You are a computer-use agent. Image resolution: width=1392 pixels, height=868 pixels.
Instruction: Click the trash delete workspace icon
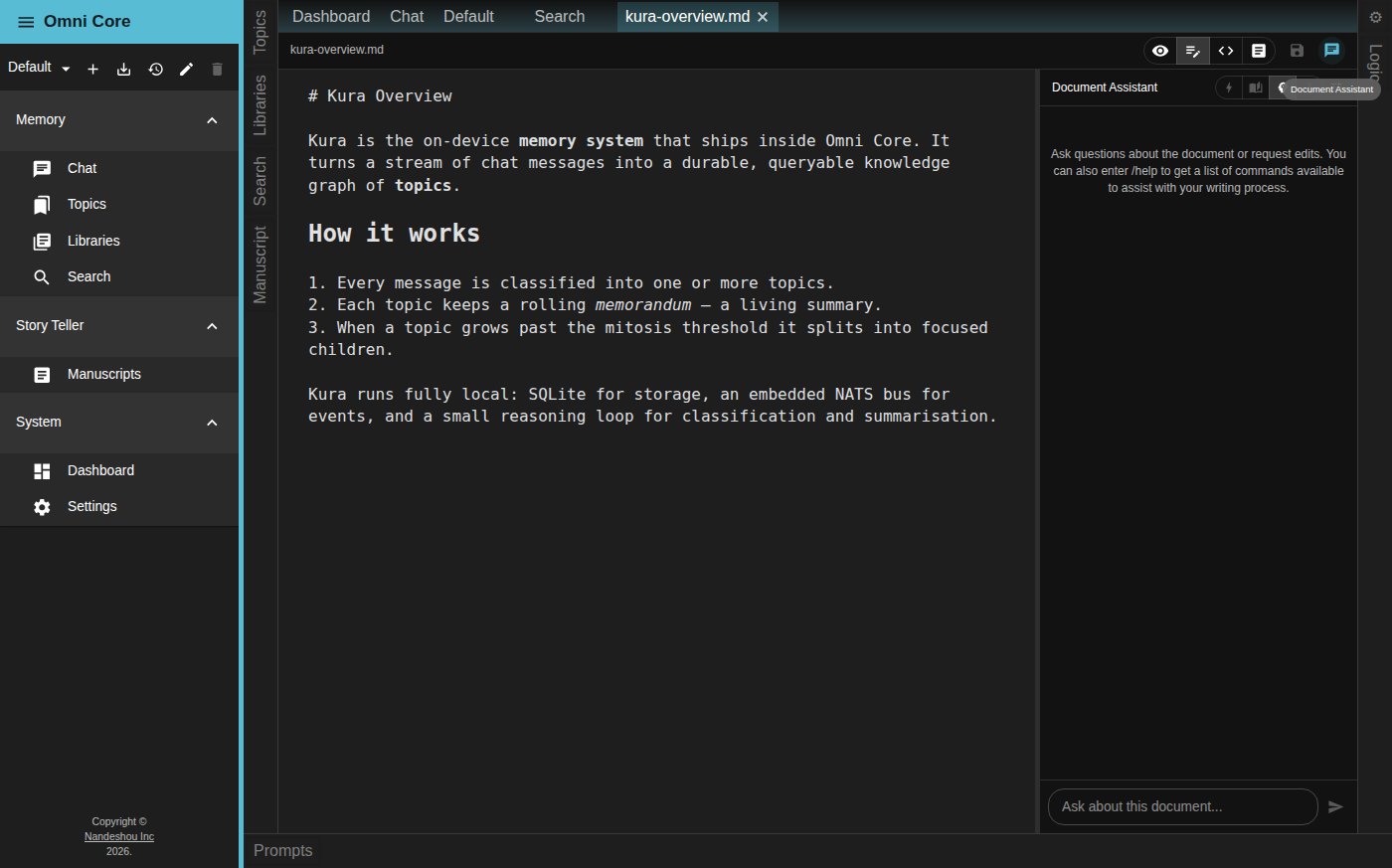coord(217,69)
